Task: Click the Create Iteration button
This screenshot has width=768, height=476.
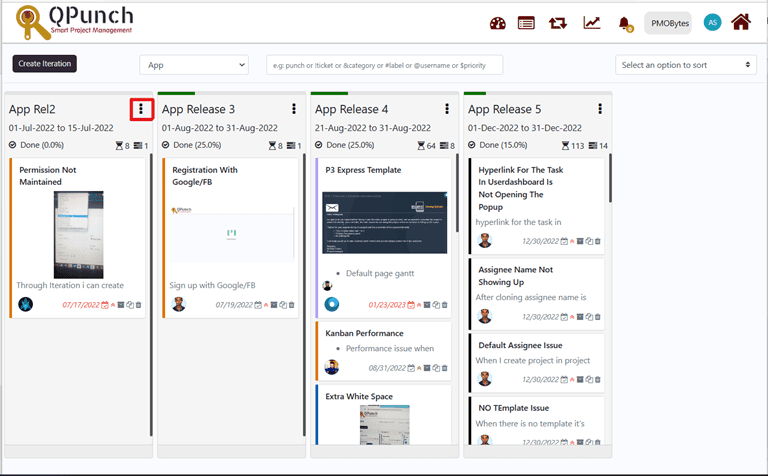Action: 45,64
